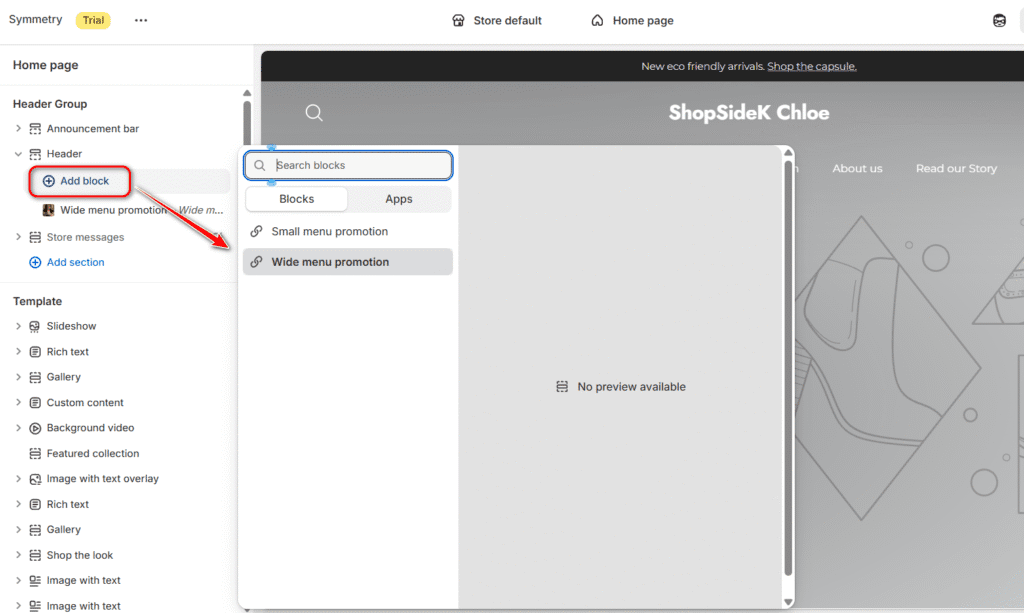Click the Announcement bar section icon
The height and width of the screenshot is (613, 1024).
click(35, 129)
